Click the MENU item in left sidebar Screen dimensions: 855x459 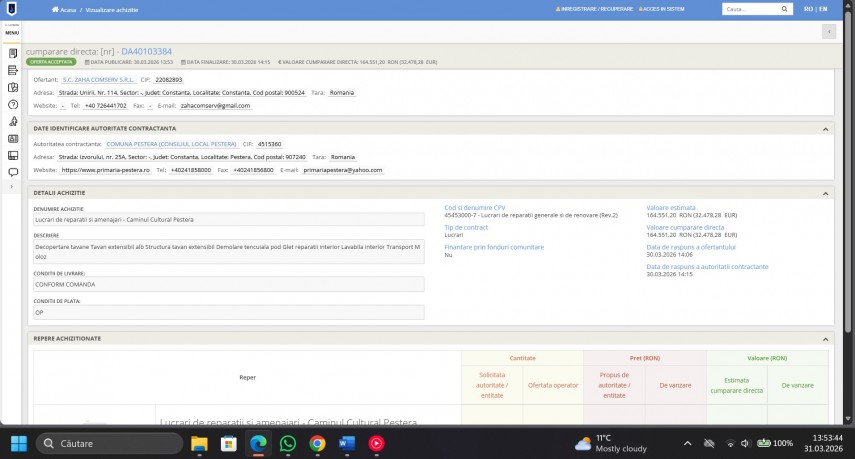click(x=12, y=32)
